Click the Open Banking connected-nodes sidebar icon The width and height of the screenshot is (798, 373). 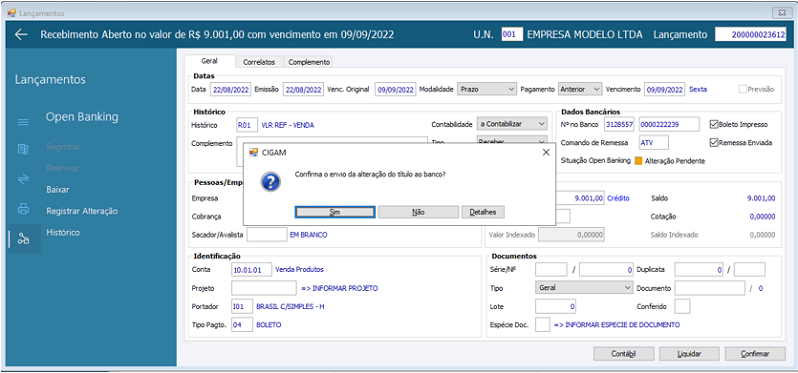pyautogui.click(x=23, y=239)
